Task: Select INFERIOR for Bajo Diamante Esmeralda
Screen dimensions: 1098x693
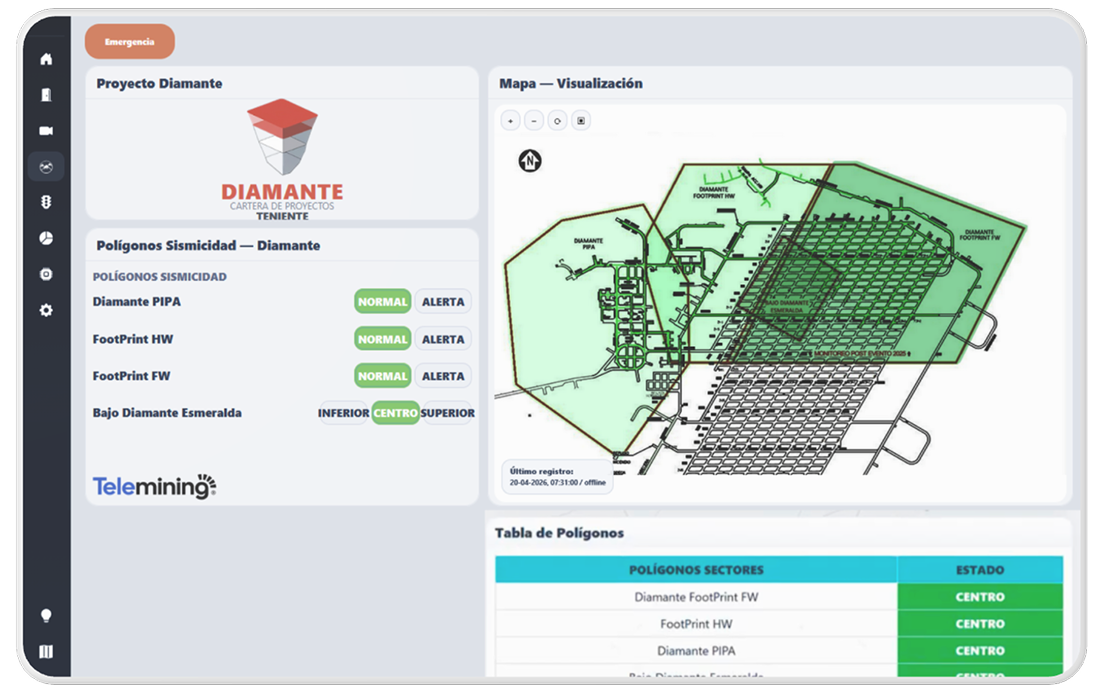Action: 343,413
